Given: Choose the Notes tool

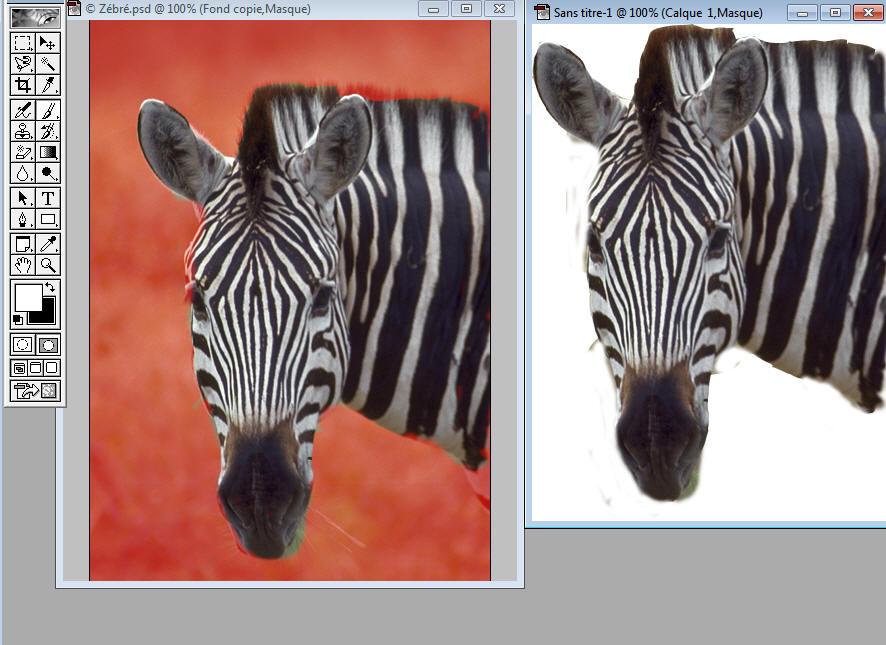Looking at the screenshot, I should pyautogui.click(x=23, y=244).
